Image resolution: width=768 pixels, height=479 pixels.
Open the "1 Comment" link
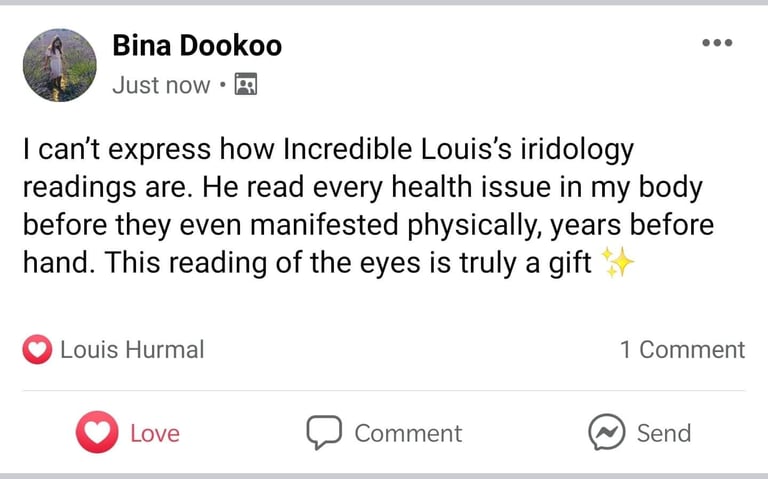coord(682,350)
